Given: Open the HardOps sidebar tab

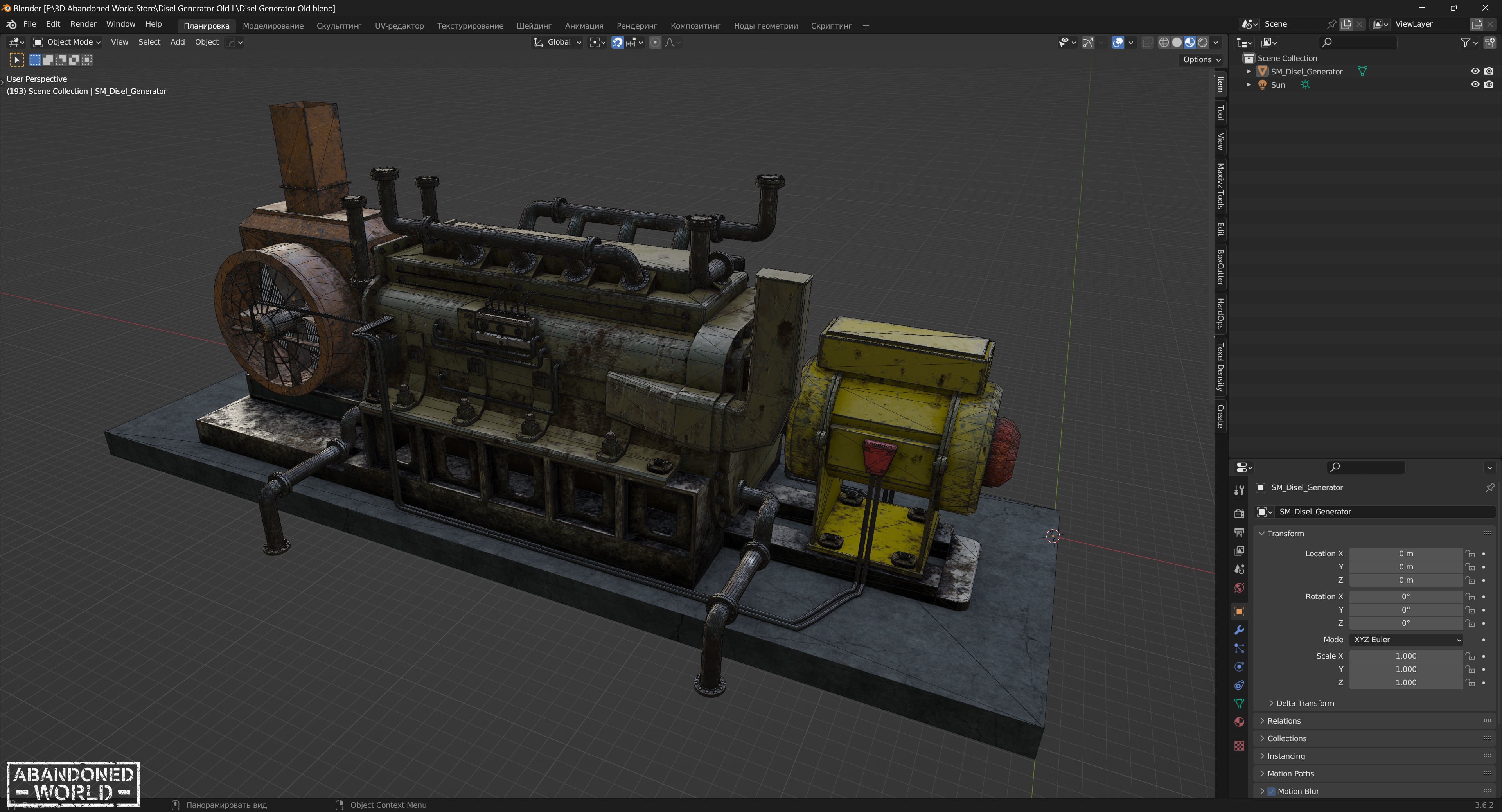Looking at the screenshot, I should (x=1220, y=314).
